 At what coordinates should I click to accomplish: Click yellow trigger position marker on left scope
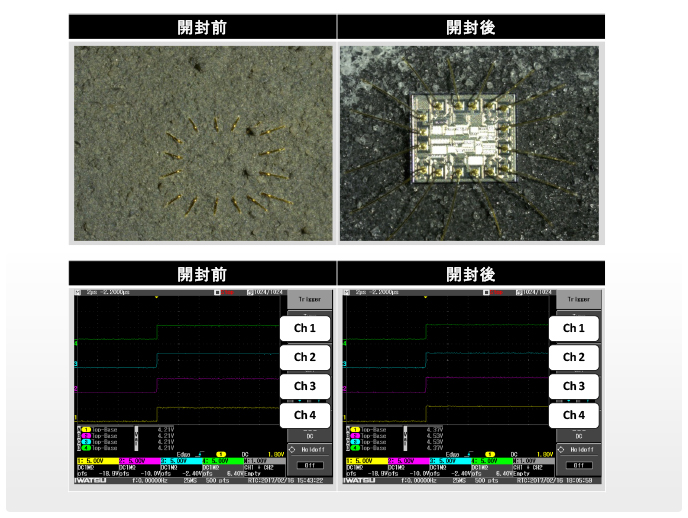click(157, 297)
